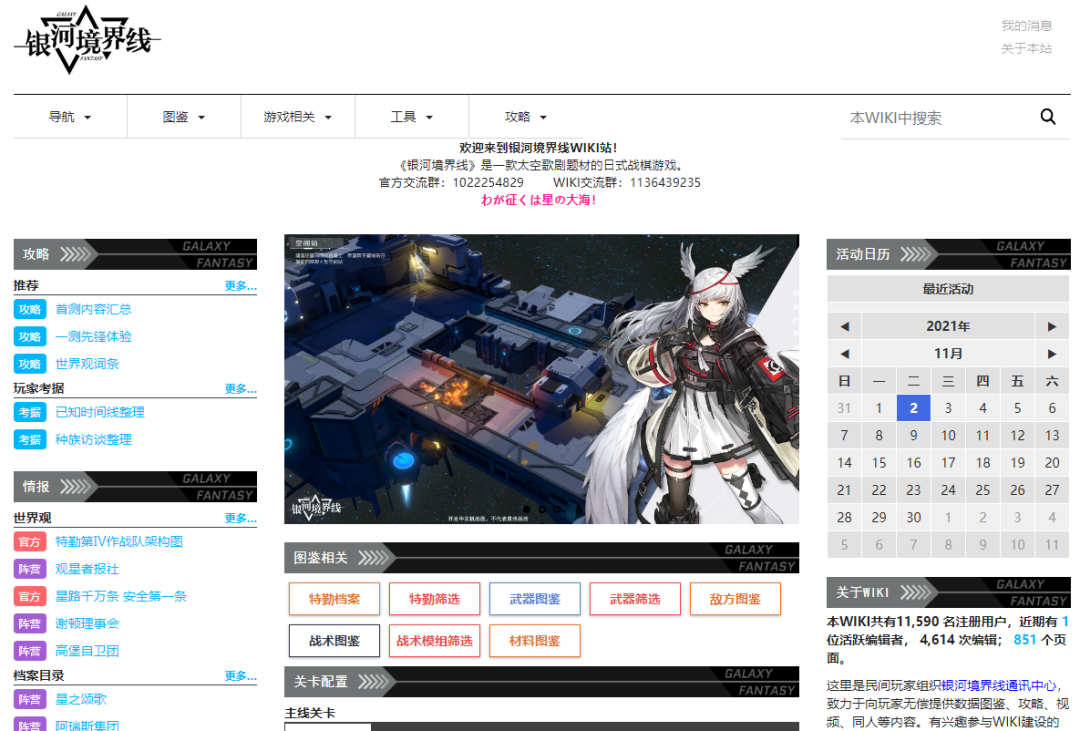Open the 图鉴 dropdown menu
Viewport: 1080px width, 731px height.
tap(184, 117)
